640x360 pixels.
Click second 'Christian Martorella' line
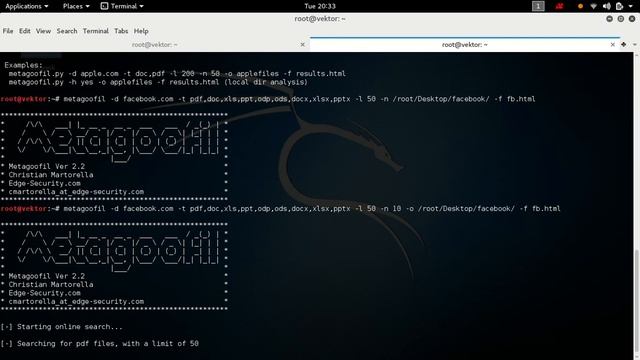click(51, 285)
